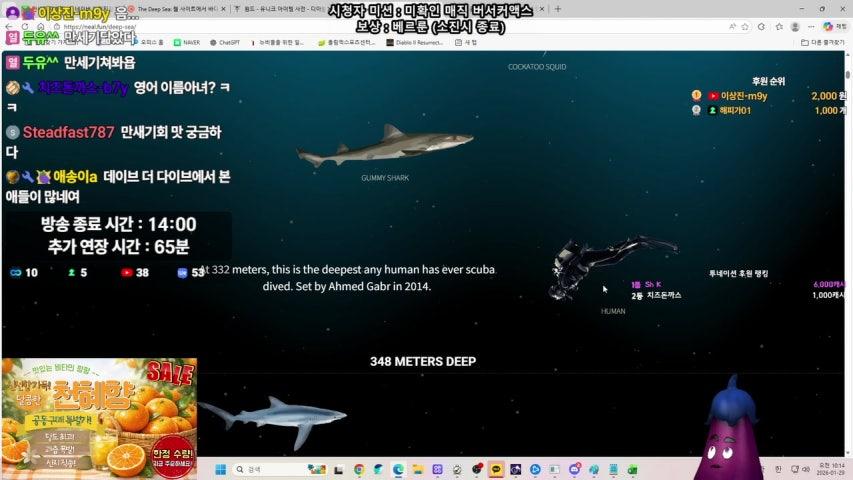
Task: Click the Ahmed Gabr scuba record text
Action: (347, 278)
